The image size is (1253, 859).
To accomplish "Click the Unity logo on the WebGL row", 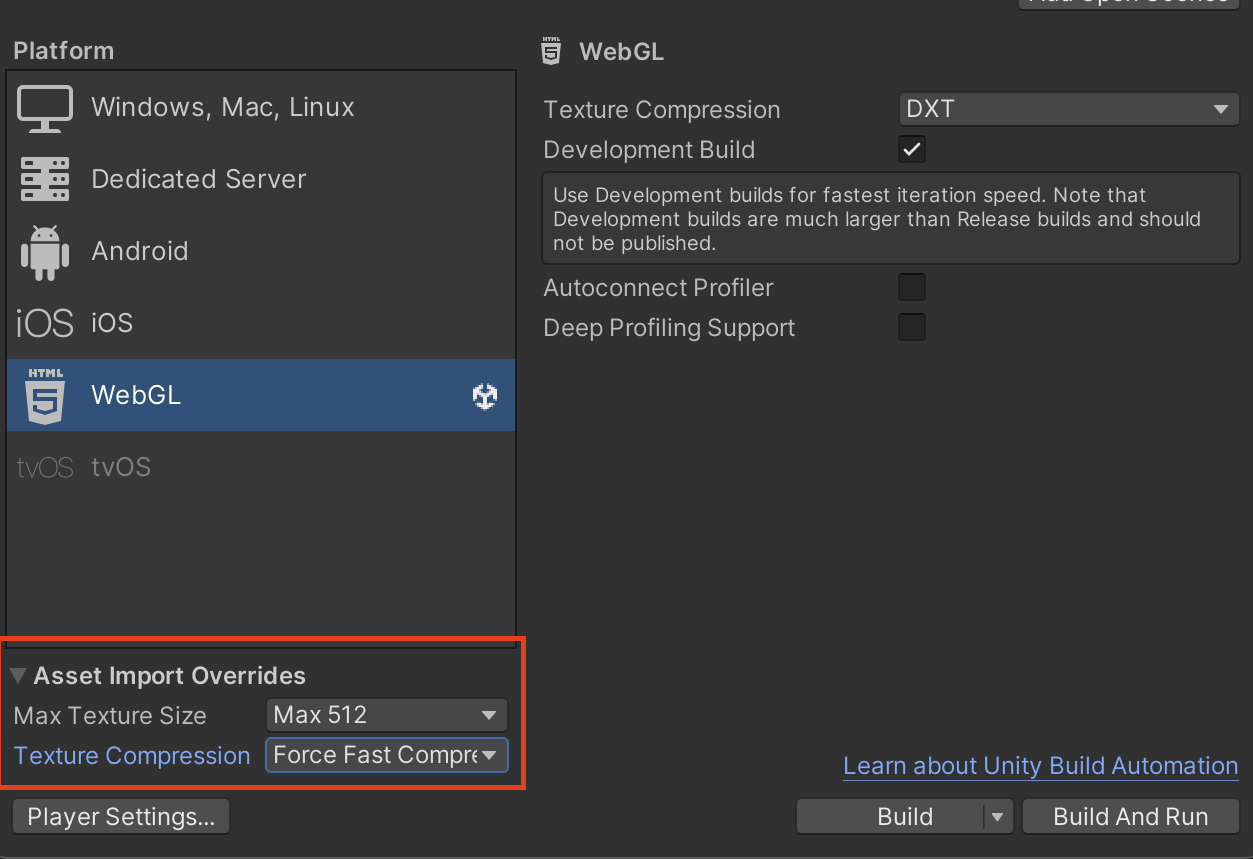I will click(485, 397).
